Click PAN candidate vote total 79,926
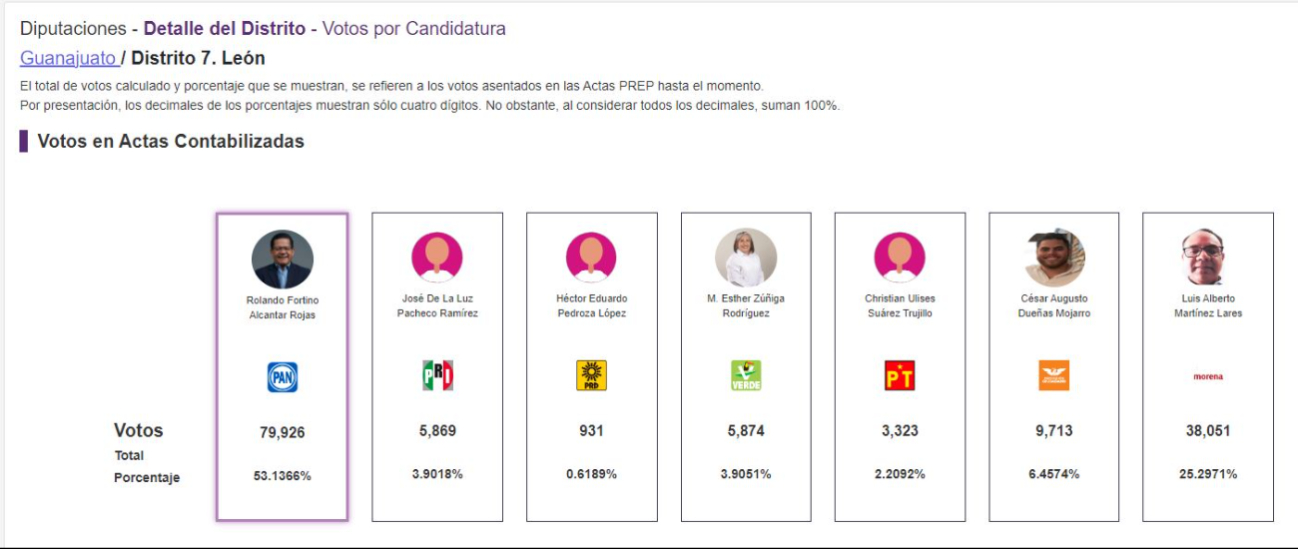Screen dimensions: 1298x549 click(282, 432)
